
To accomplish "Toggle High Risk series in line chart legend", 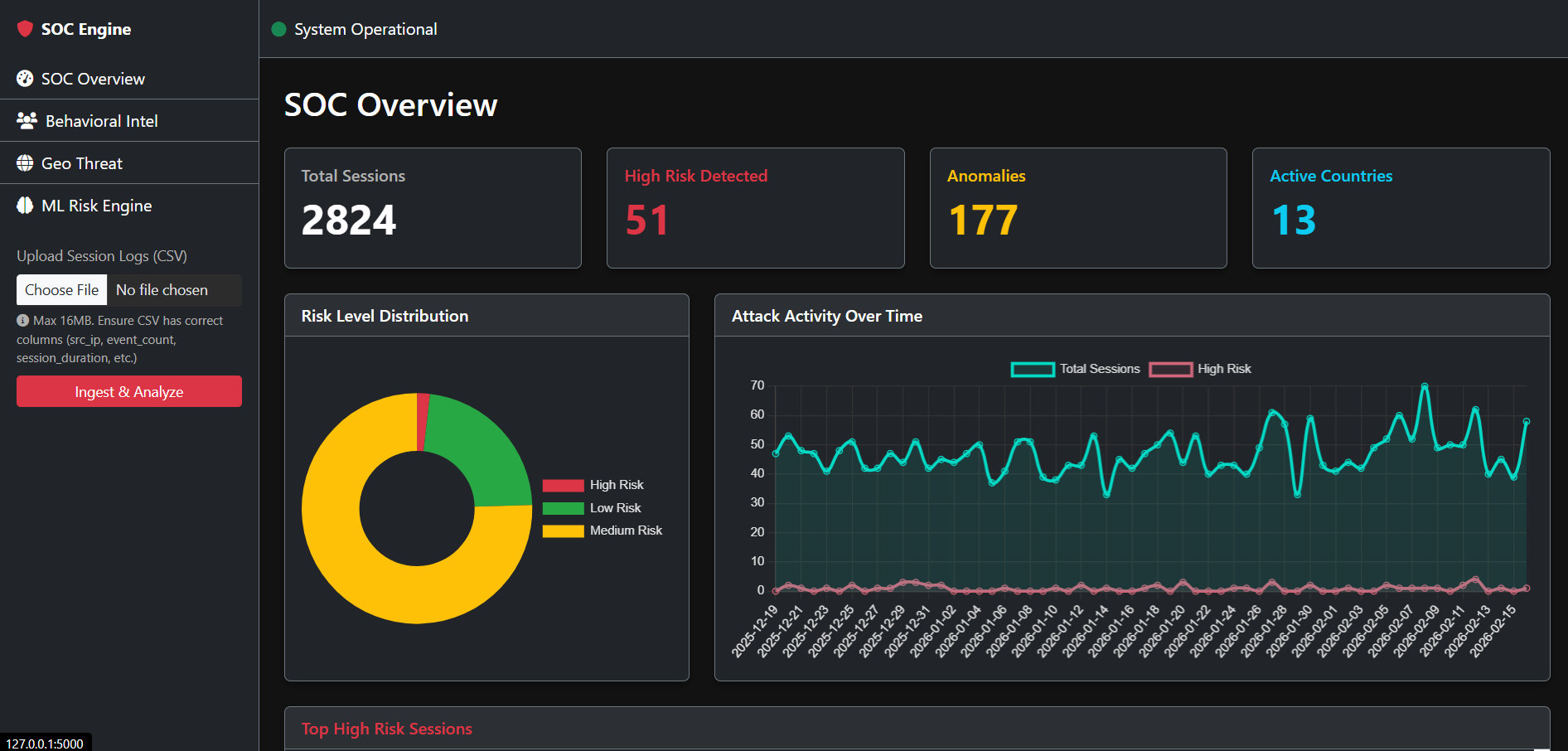I will point(1200,369).
